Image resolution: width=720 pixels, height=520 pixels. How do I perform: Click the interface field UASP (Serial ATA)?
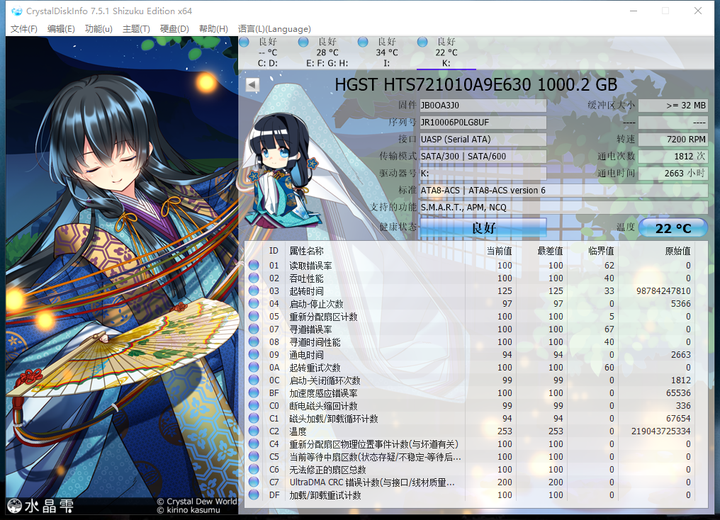coord(483,140)
